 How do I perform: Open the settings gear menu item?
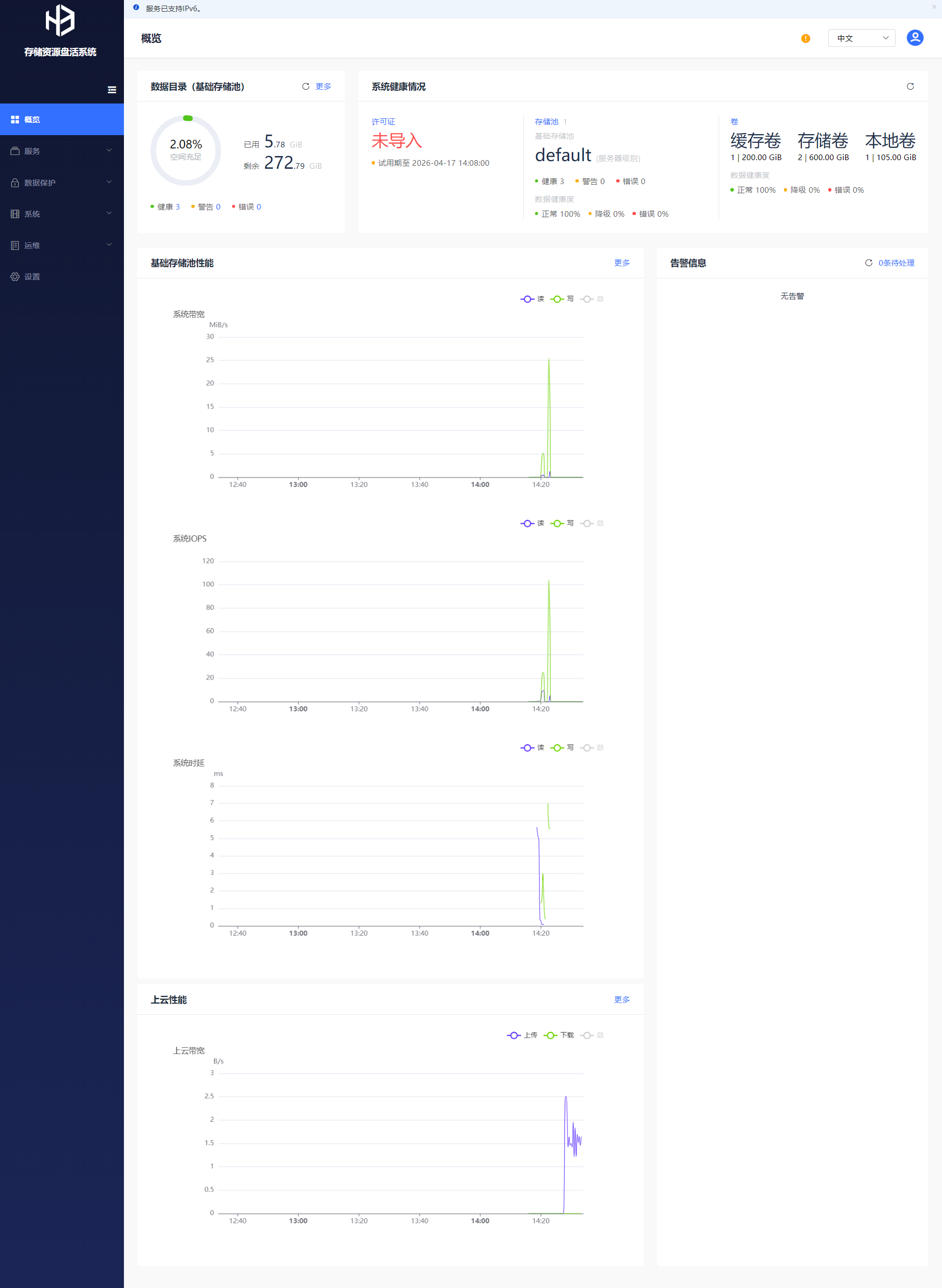(32, 276)
